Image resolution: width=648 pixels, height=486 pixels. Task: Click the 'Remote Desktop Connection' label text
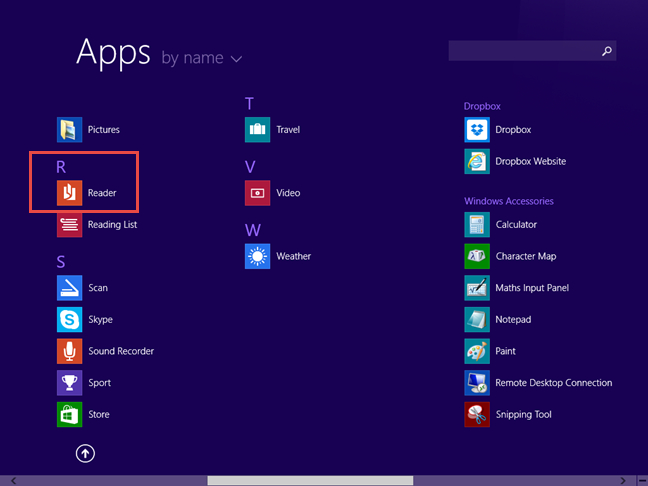coord(554,383)
